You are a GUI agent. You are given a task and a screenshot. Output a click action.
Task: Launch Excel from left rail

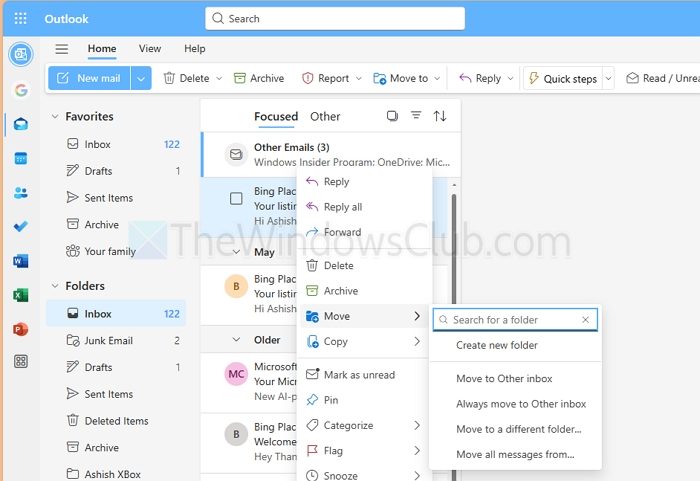pos(21,295)
